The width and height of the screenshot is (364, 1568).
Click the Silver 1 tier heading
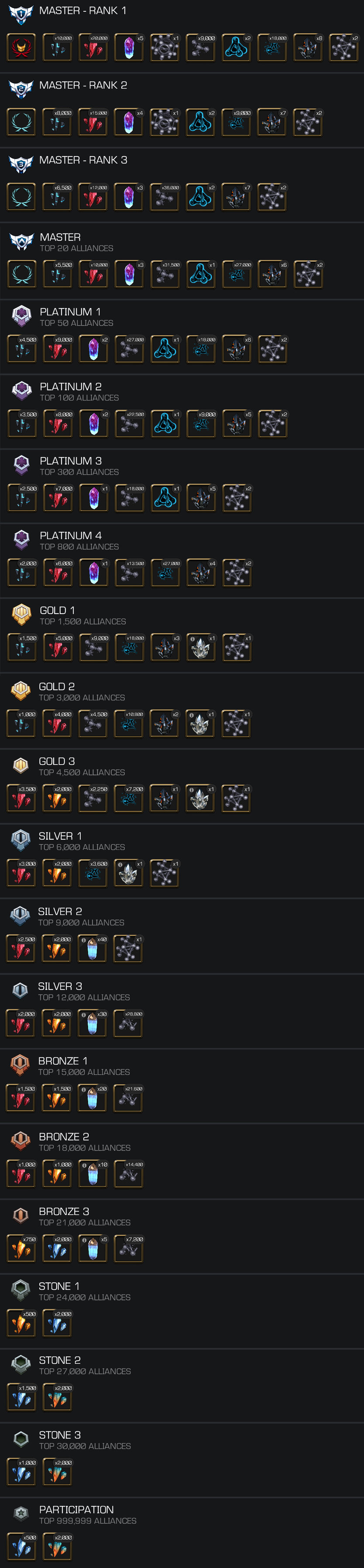coord(60,837)
